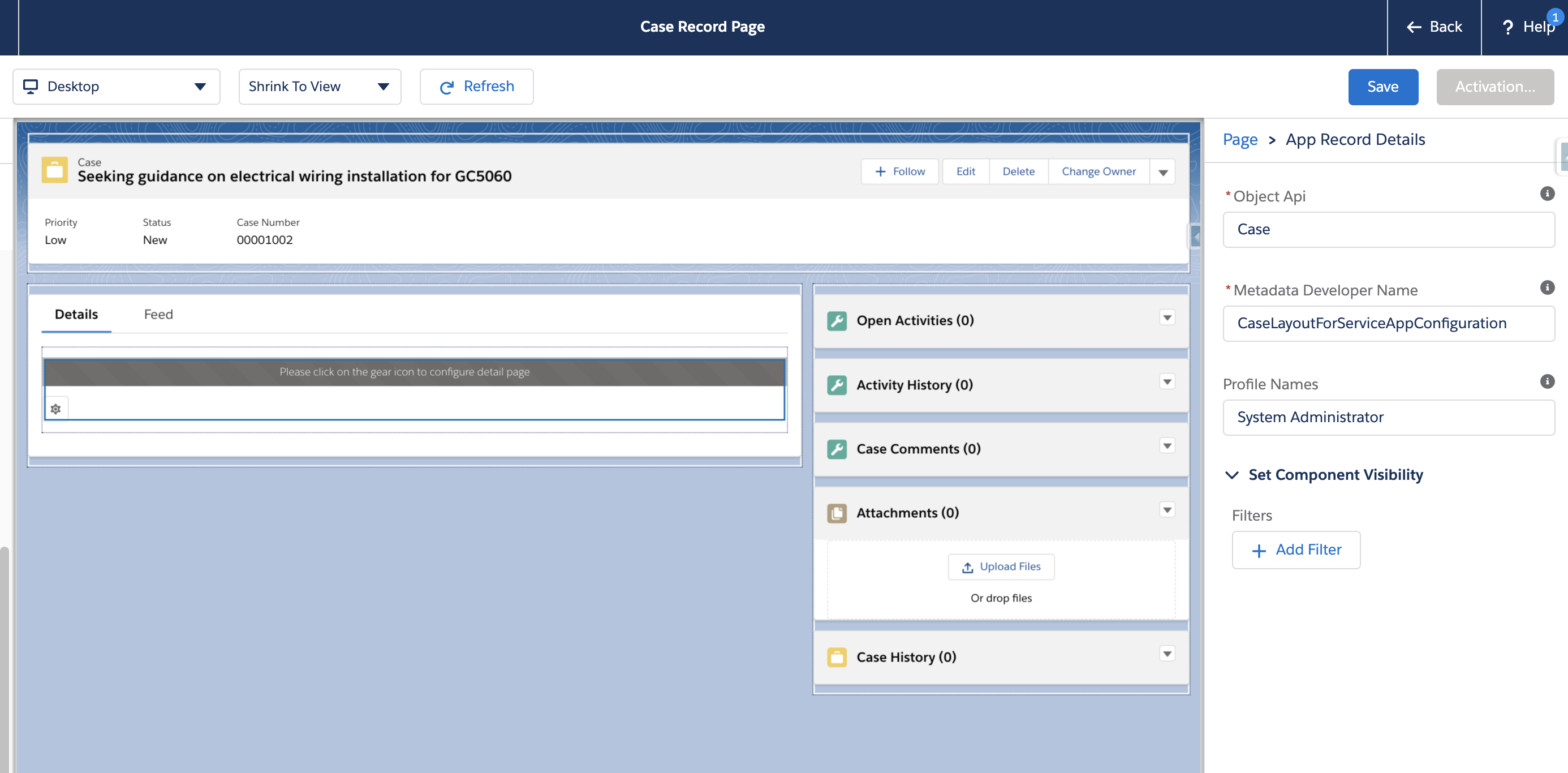
Task: Follow the GC5060 case record
Action: 899,171
